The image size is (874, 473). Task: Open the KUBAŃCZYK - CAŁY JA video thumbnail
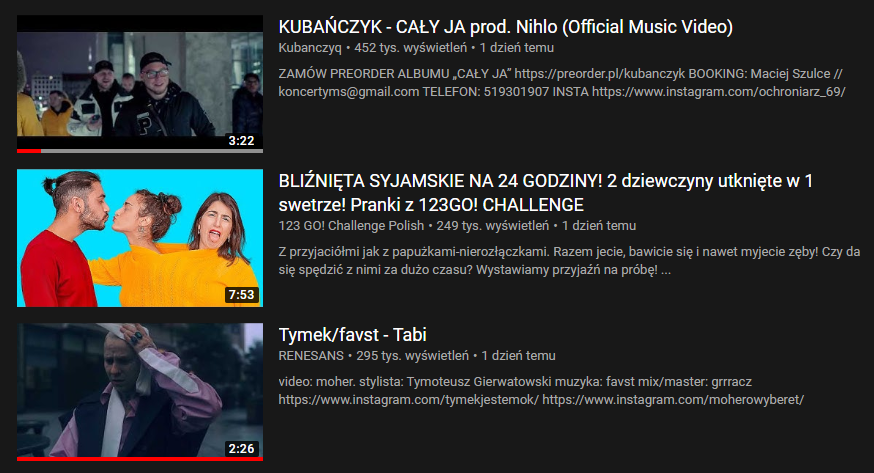click(x=140, y=84)
